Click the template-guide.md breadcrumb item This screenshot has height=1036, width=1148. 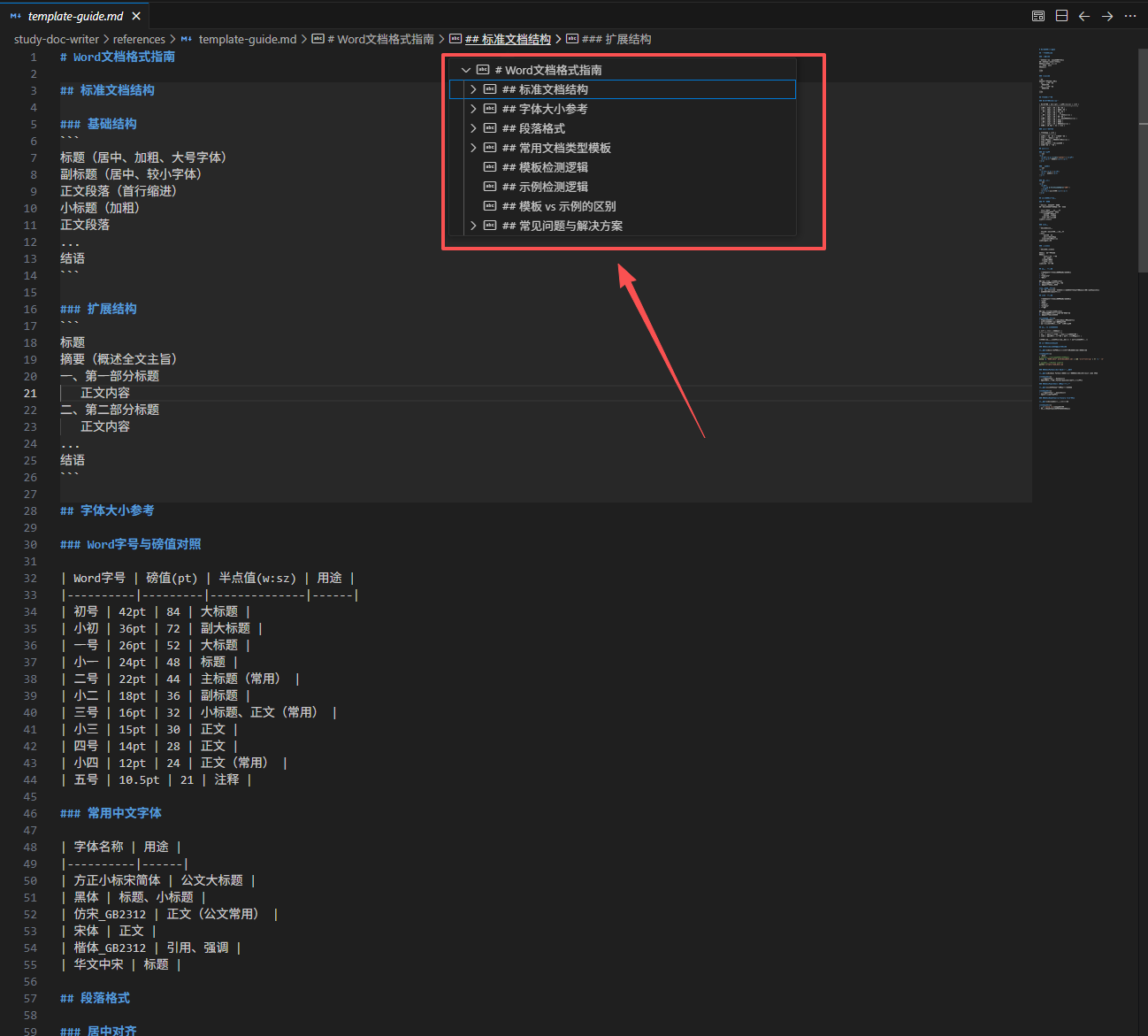click(x=239, y=39)
